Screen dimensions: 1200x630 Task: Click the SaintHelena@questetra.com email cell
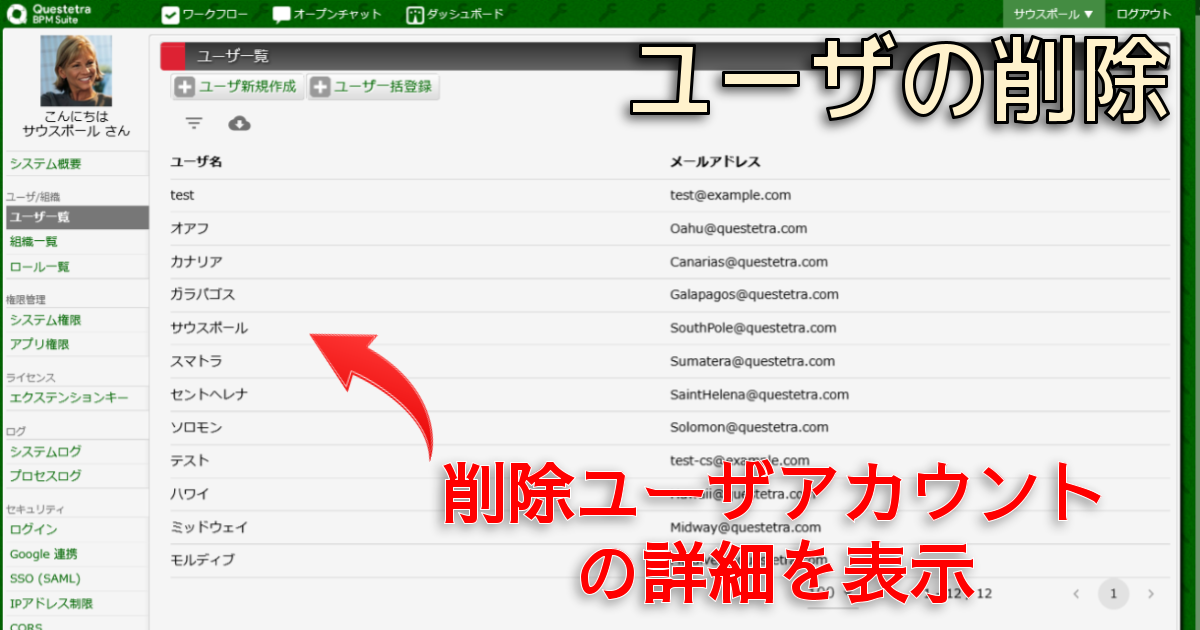(x=760, y=394)
